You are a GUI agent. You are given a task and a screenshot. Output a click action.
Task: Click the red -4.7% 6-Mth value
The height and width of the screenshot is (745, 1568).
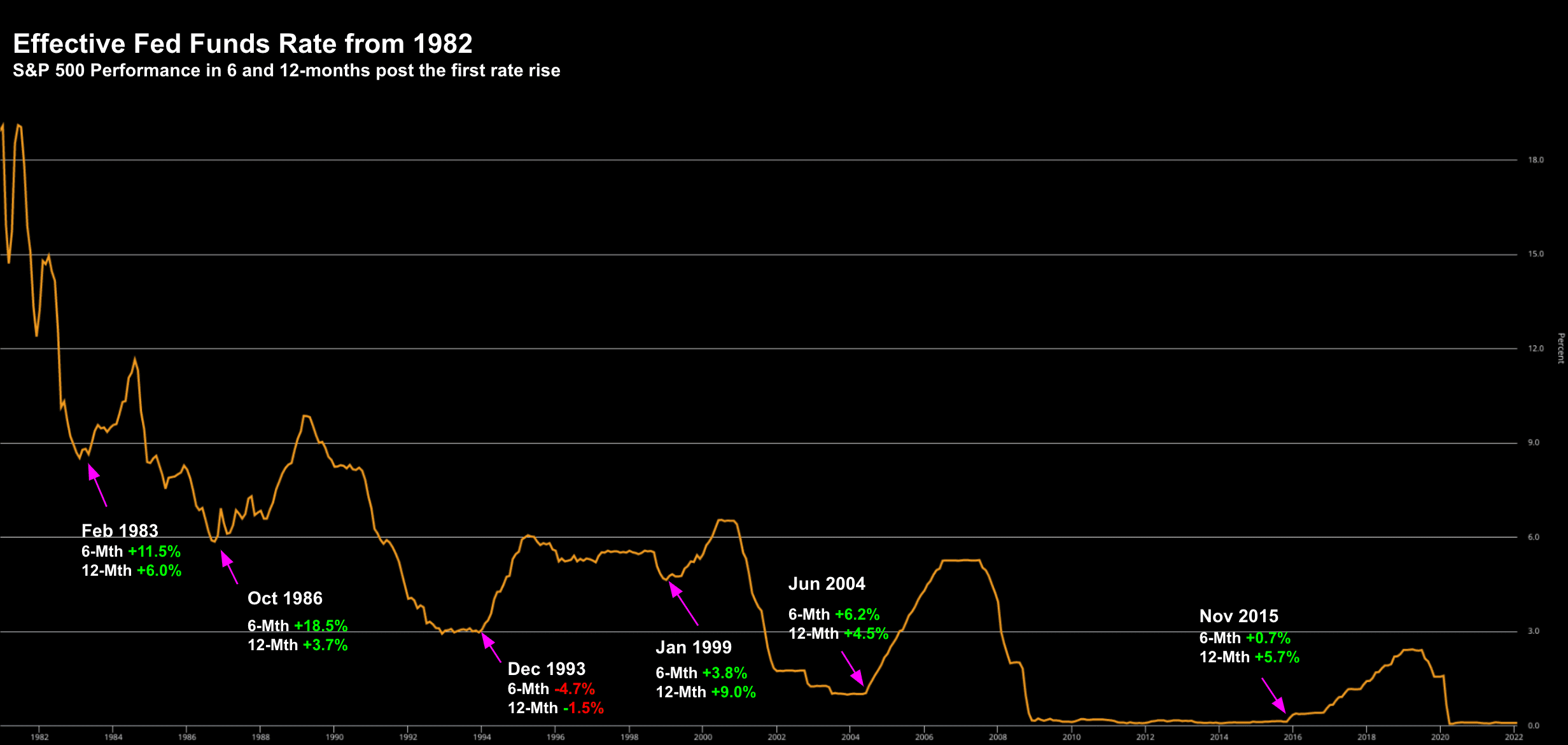point(574,689)
